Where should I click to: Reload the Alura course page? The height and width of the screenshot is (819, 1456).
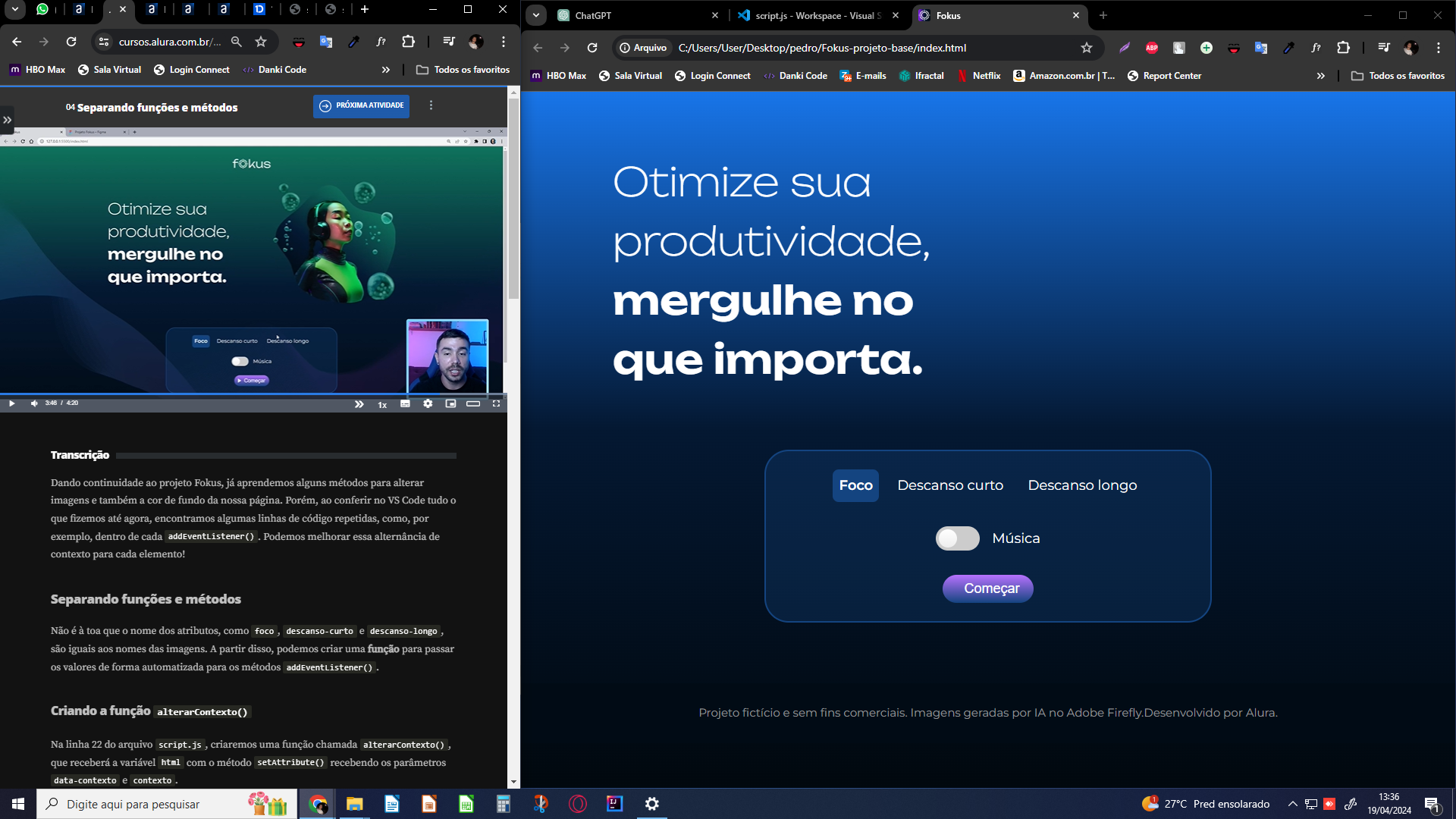tap(71, 42)
